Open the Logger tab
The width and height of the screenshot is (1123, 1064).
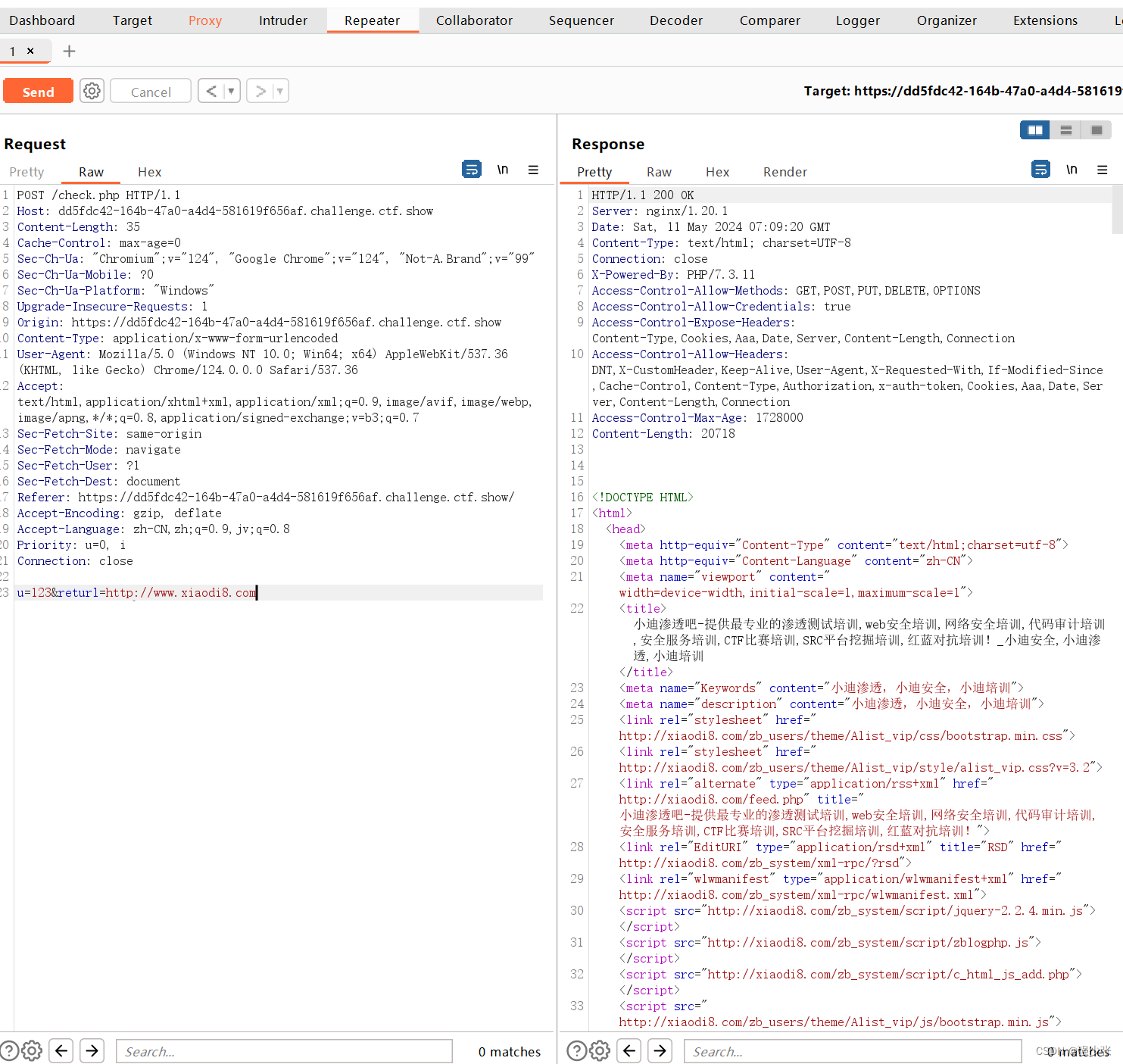tap(858, 20)
